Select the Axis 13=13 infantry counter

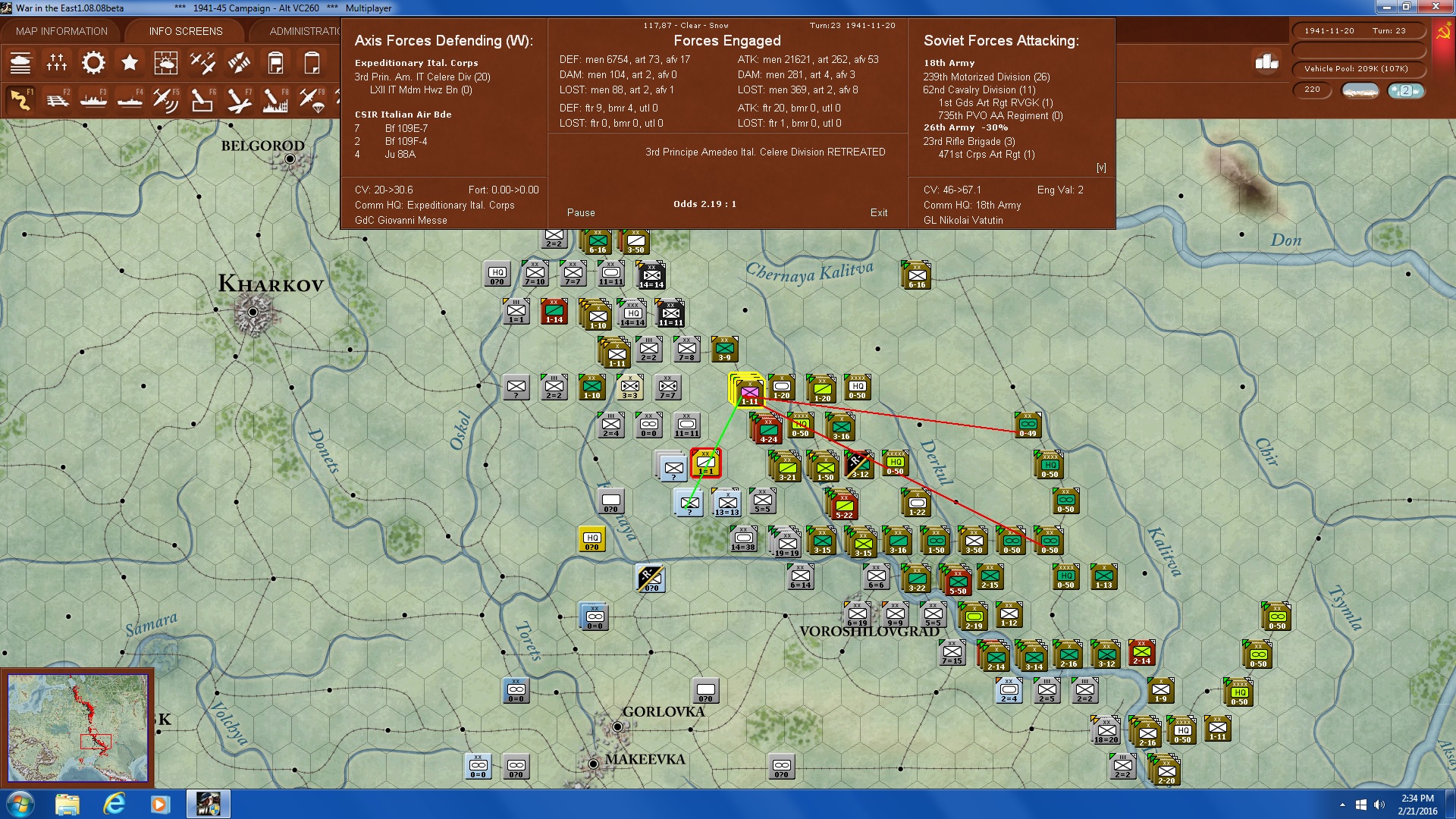pyautogui.click(x=726, y=503)
